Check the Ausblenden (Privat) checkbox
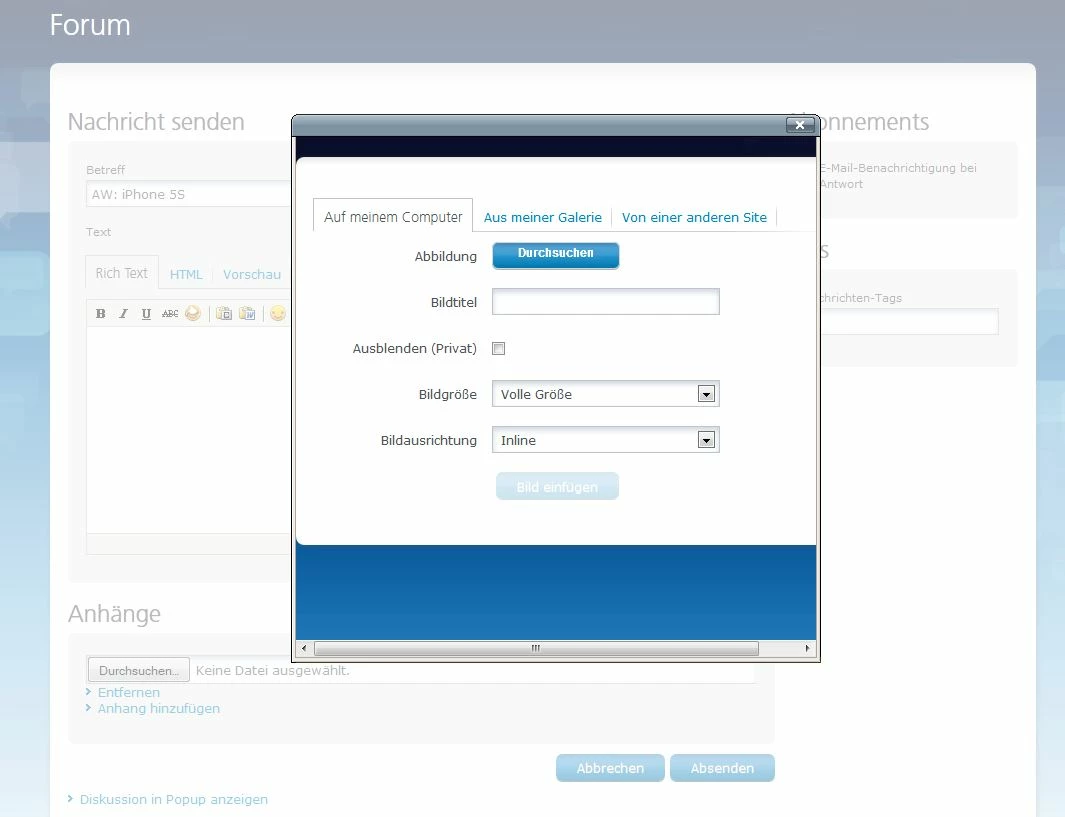Image resolution: width=1065 pixels, height=817 pixels. [499, 348]
